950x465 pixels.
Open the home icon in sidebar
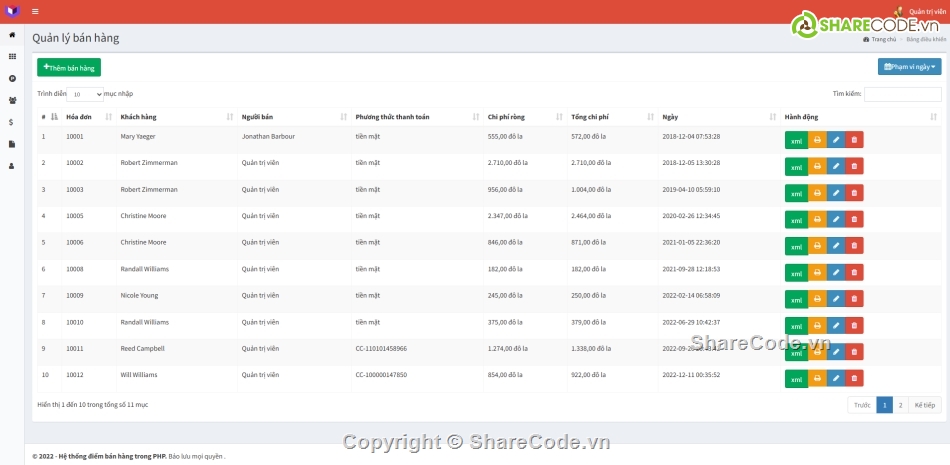pyautogui.click(x=12, y=35)
